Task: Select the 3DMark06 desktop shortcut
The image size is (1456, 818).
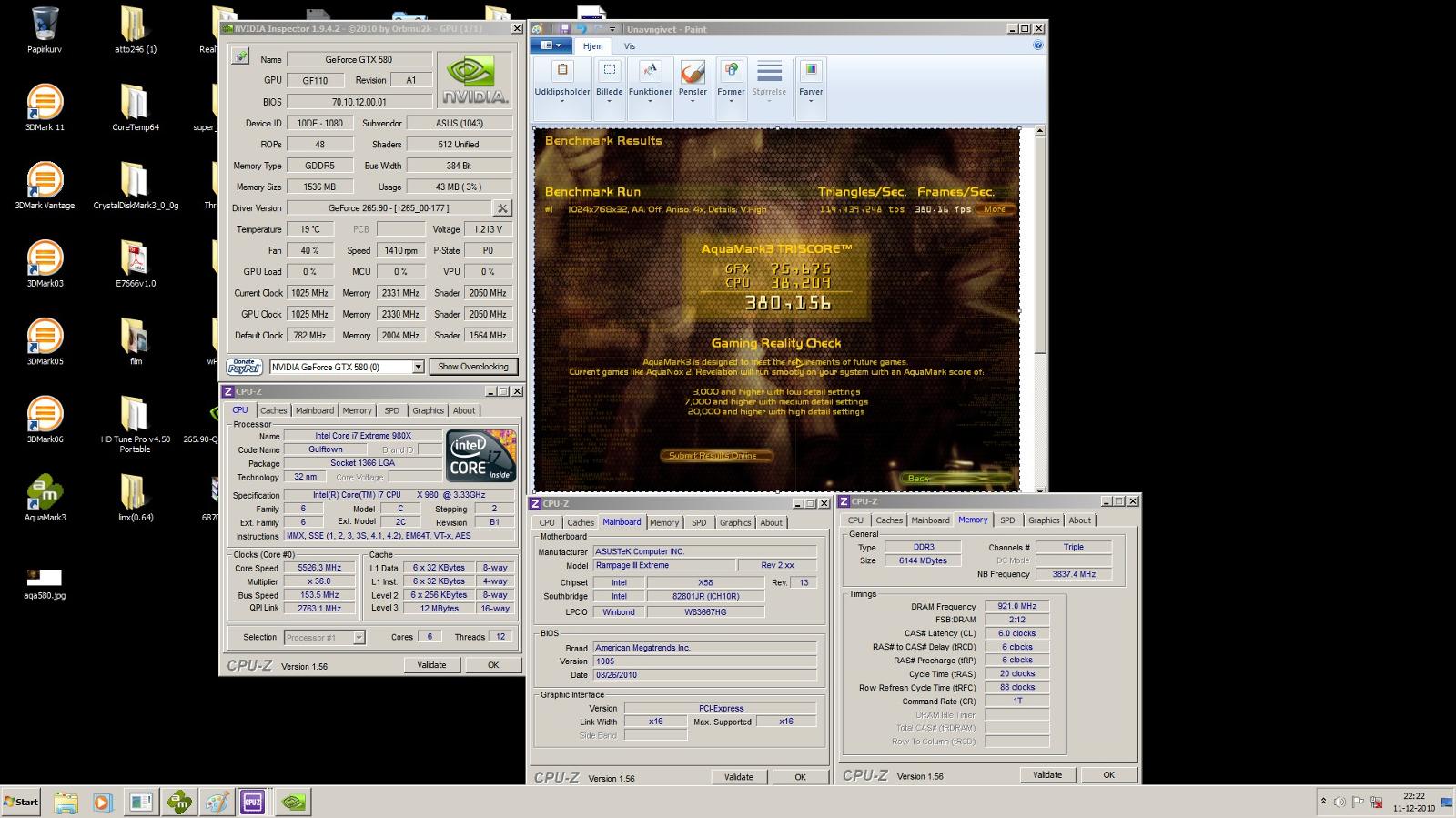Action: coord(45,419)
